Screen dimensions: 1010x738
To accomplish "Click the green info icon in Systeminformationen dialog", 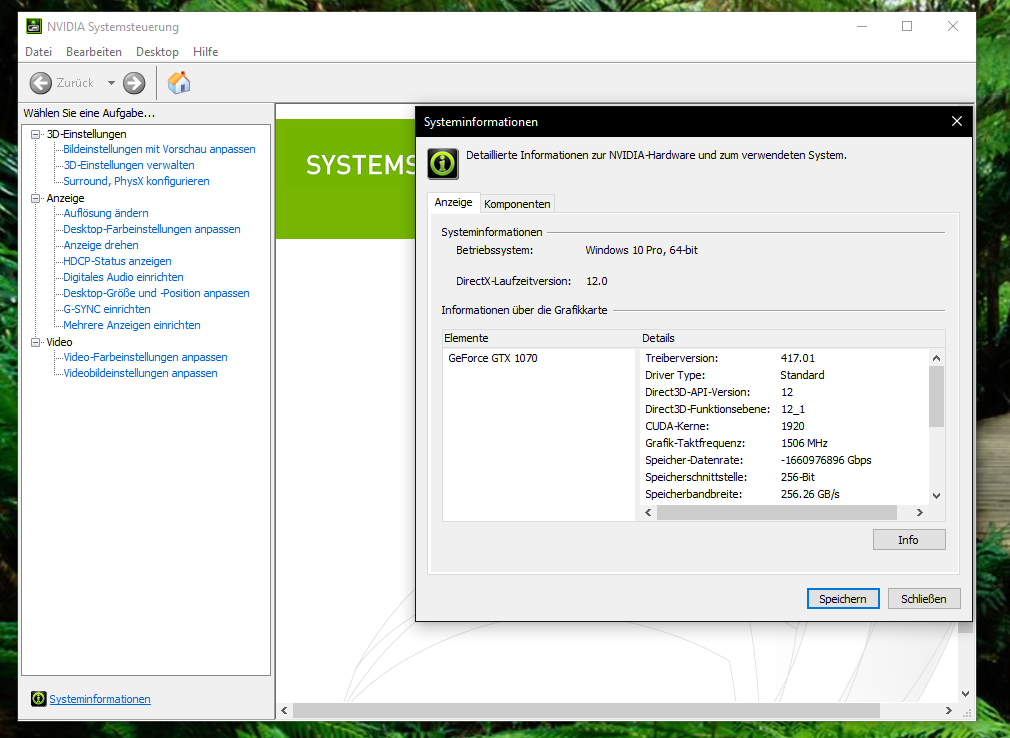I will click(443, 164).
